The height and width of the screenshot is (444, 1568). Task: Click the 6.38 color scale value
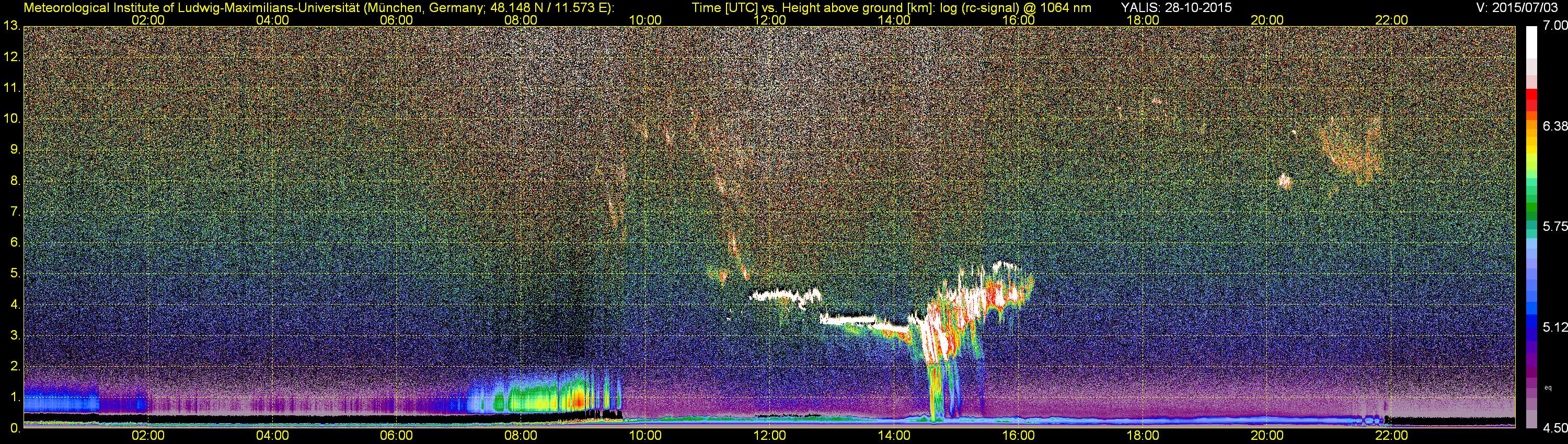tap(1555, 126)
